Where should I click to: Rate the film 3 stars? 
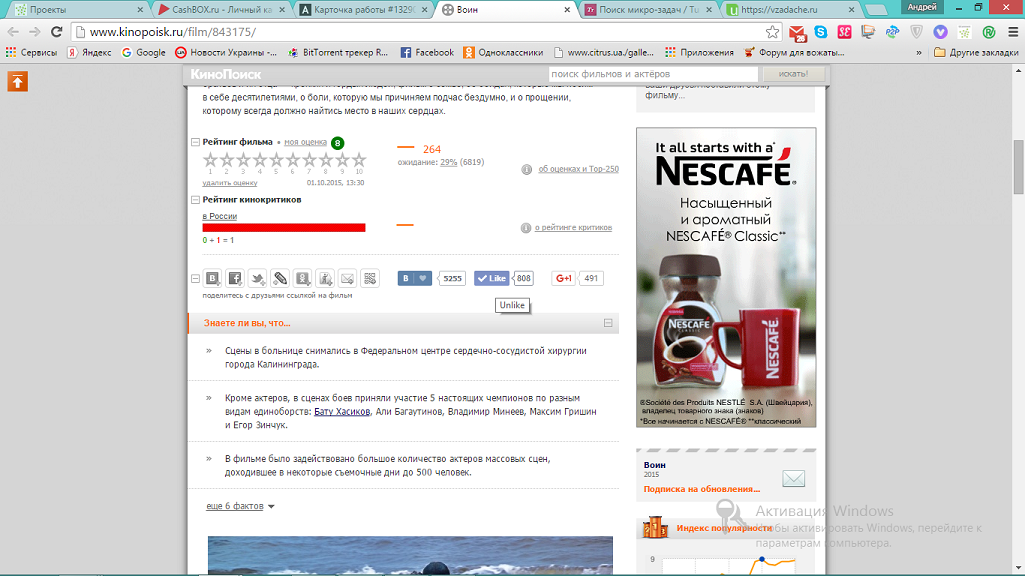pyautogui.click(x=243, y=160)
